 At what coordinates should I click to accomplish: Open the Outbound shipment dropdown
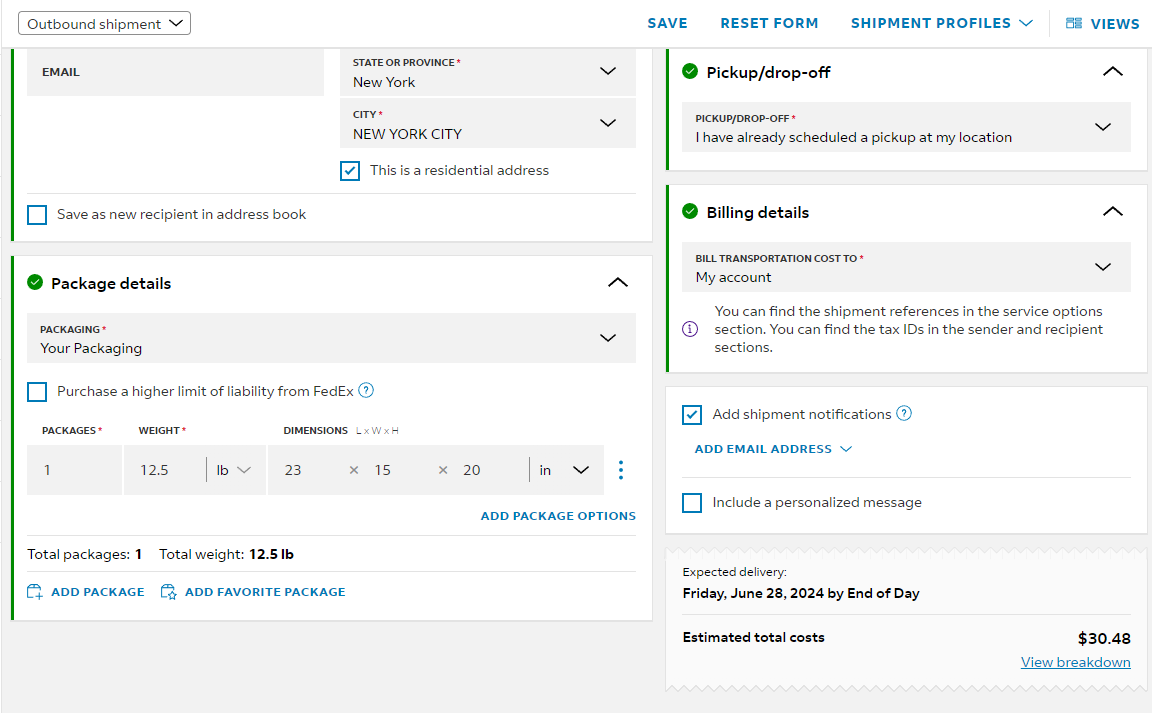[x=104, y=24]
